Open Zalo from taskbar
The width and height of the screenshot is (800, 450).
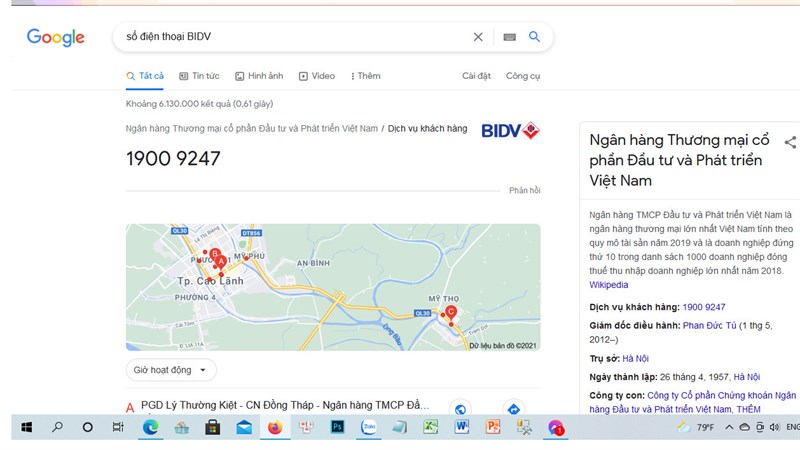pos(368,427)
